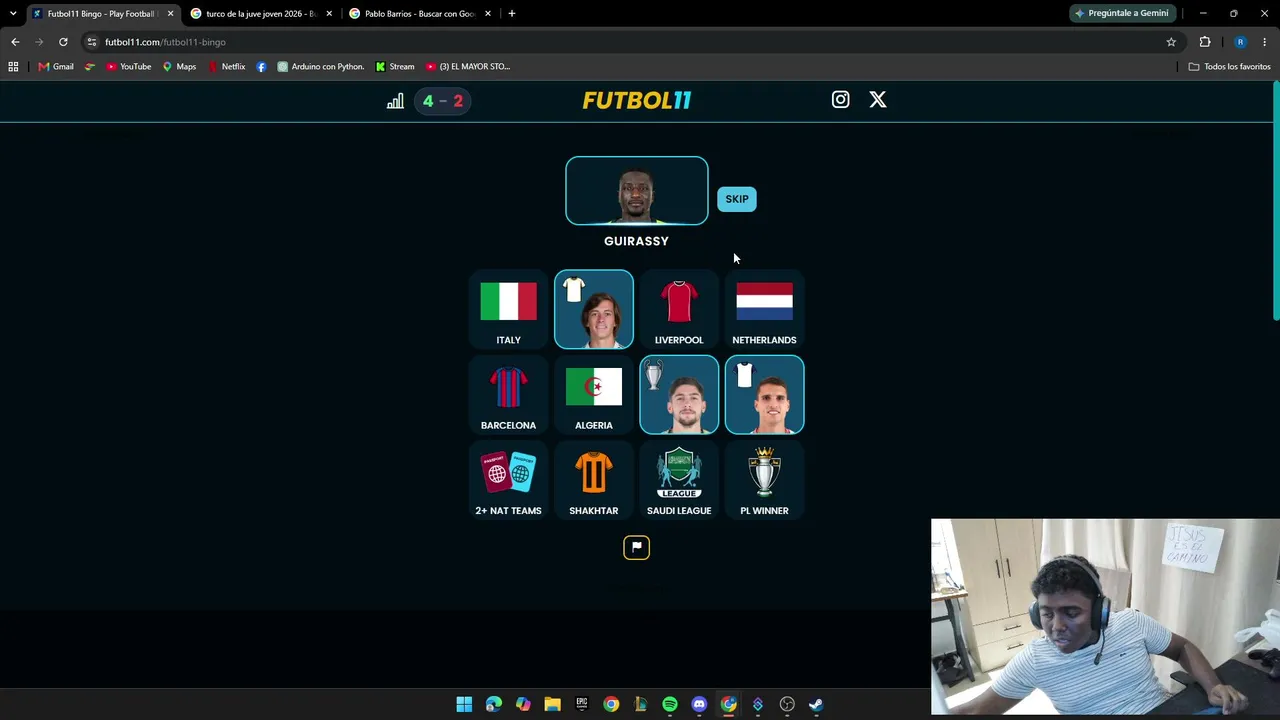Select the filled cell with the trophy badge
Viewport: 1280px width, 720px height.
pyautogui.click(x=679, y=395)
